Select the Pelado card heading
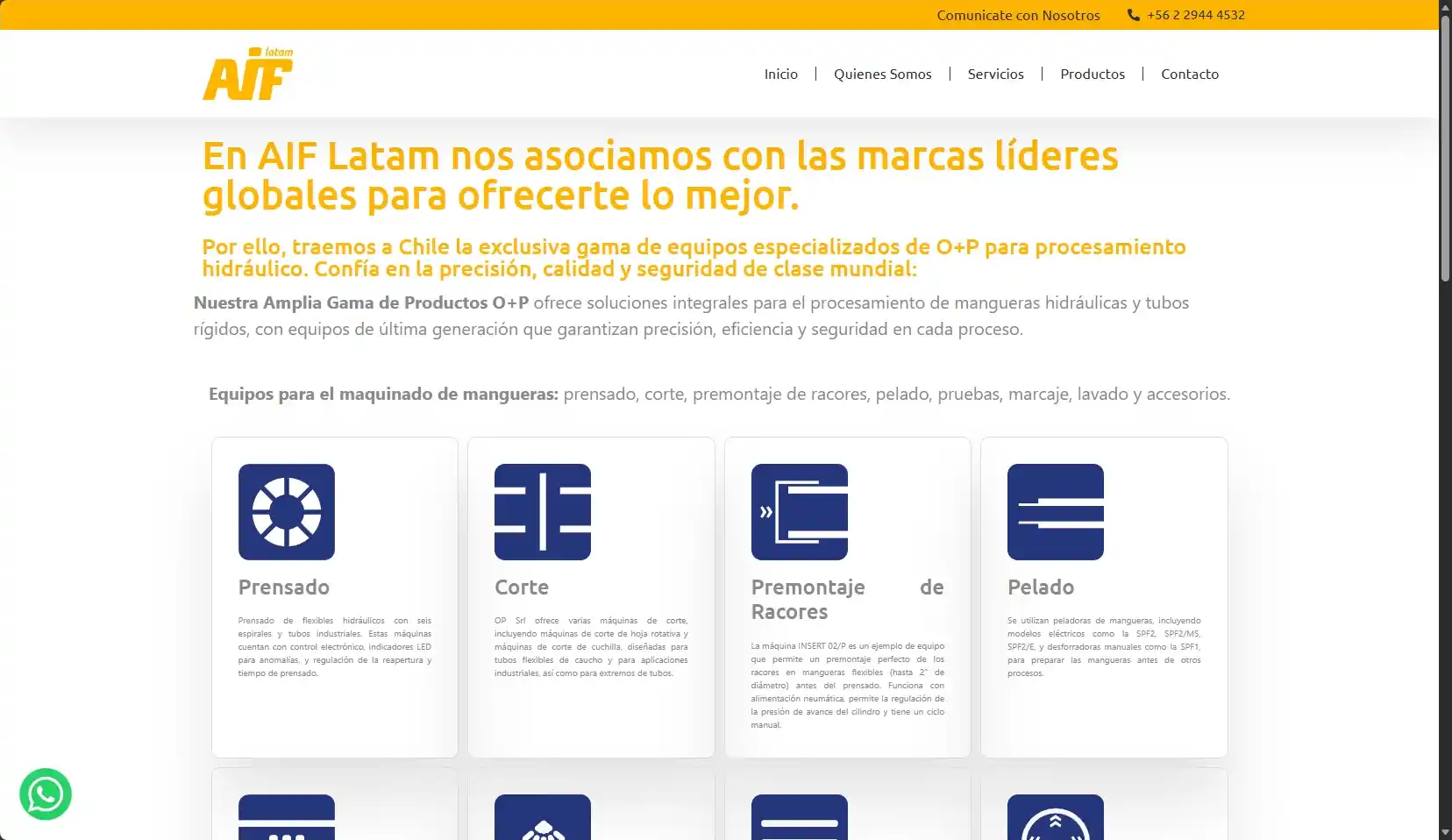Image resolution: width=1452 pixels, height=840 pixels. [1041, 587]
